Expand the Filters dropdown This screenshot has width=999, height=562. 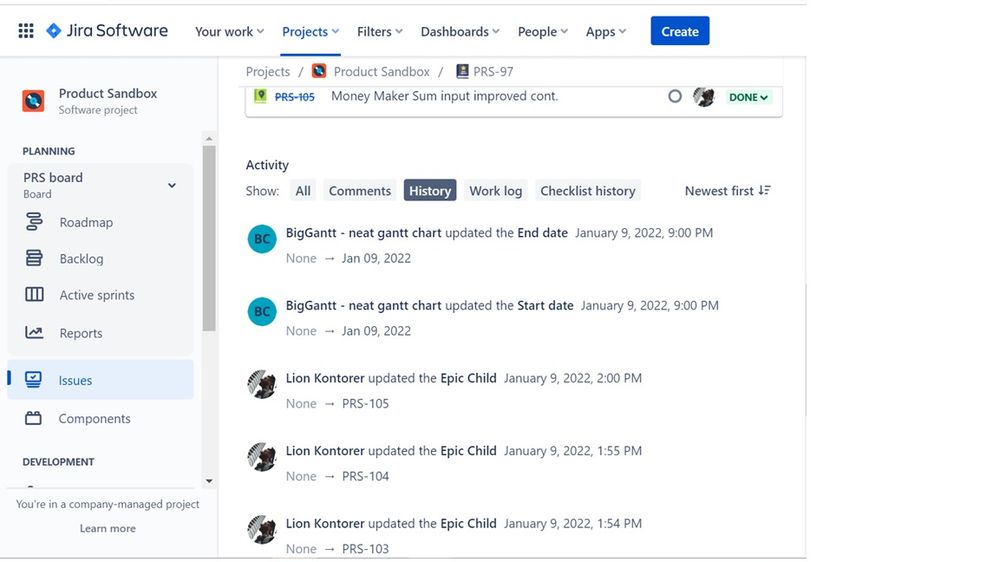pos(380,31)
